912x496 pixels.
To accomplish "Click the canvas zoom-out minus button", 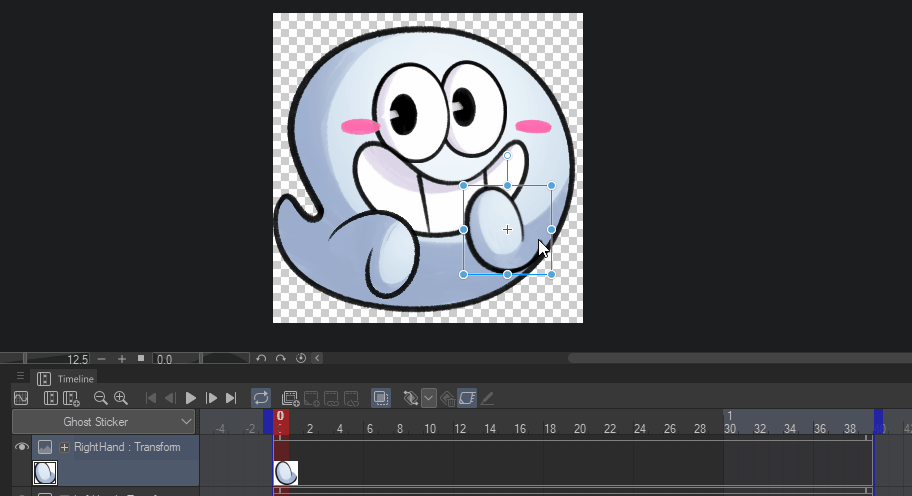I will [102, 358].
